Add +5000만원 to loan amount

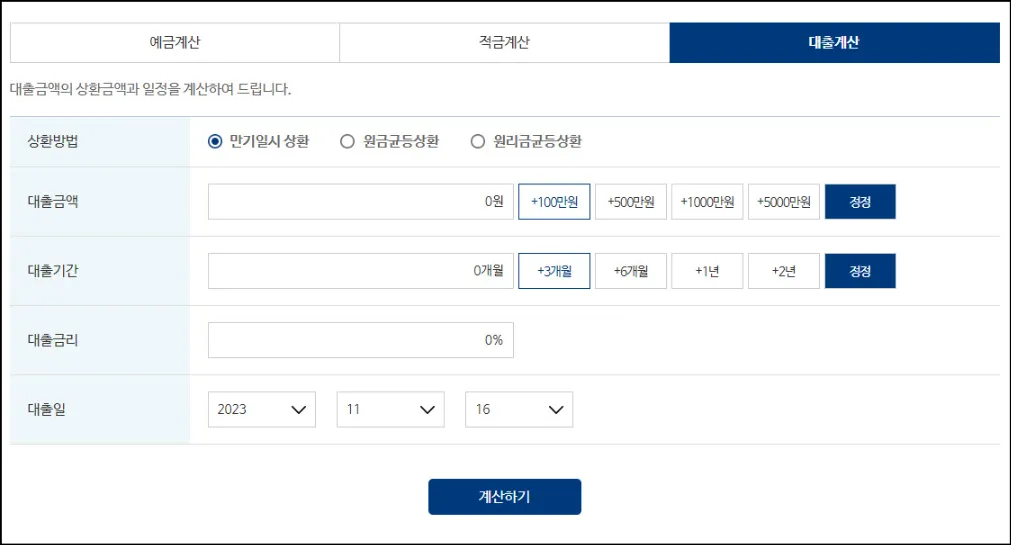click(x=784, y=202)
